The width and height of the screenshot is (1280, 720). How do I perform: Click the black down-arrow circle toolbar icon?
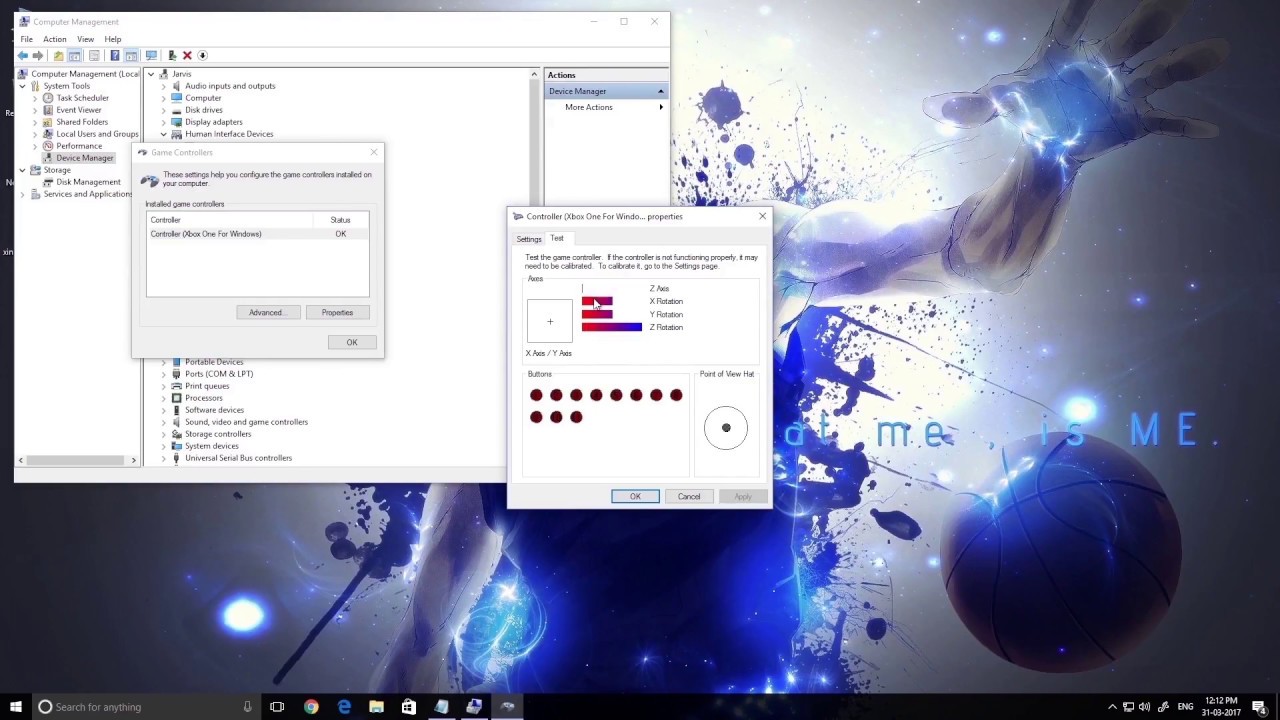point(202,55)
